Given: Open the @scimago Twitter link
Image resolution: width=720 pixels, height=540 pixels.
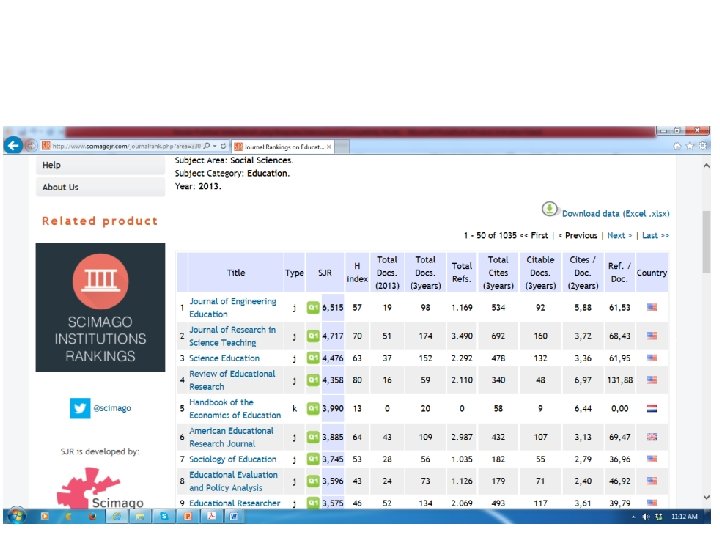Looking at the screenshot, I should click(112, 408).
